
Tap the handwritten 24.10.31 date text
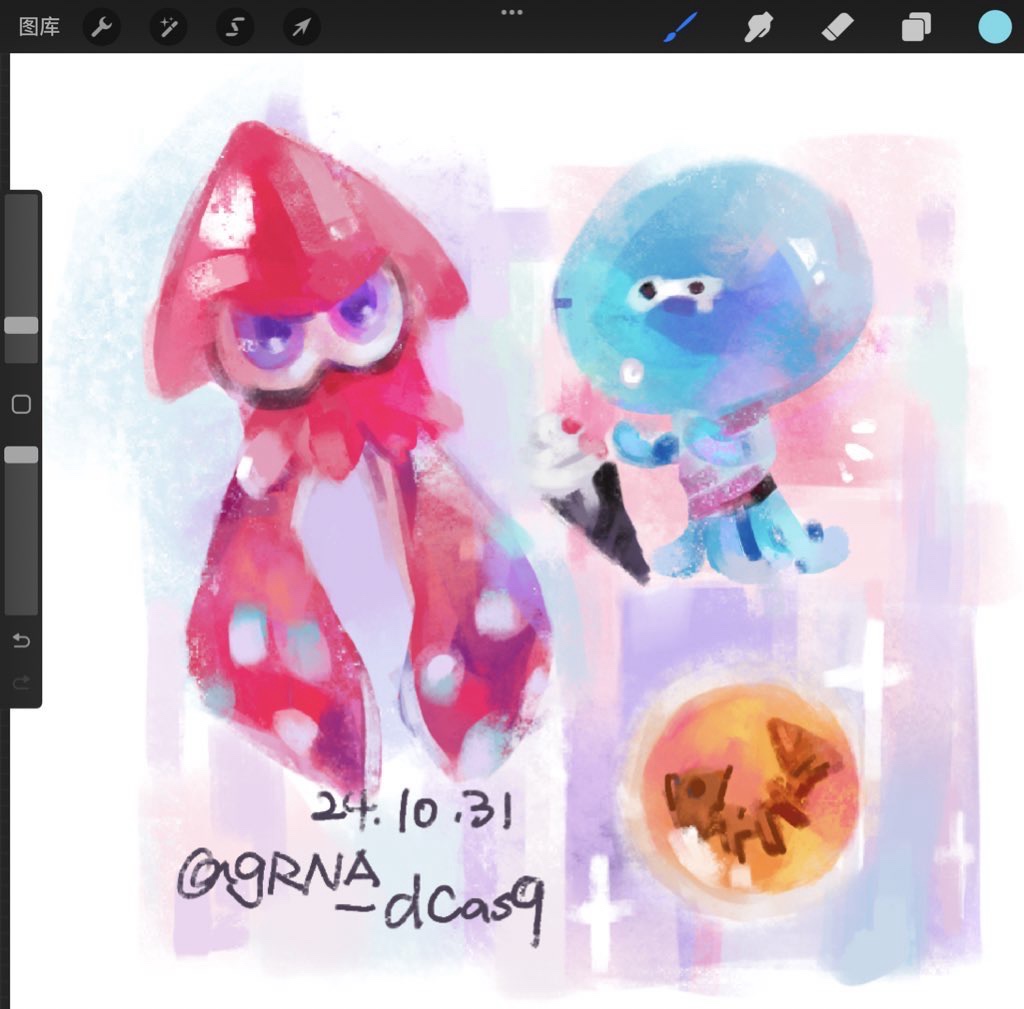coord(412,808)
